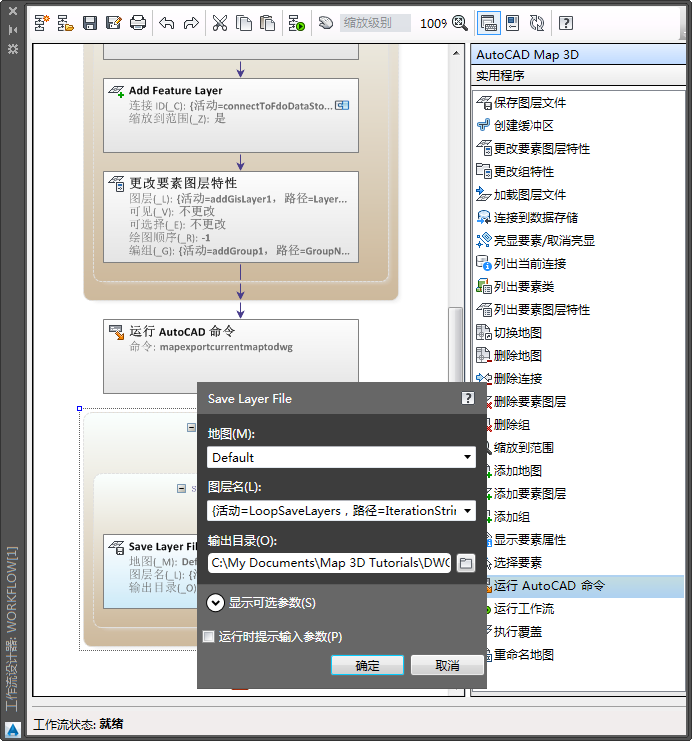Click the palette settings icon on left strip
The width and height of the screenshot is (692, 741).
pos(13,49)
